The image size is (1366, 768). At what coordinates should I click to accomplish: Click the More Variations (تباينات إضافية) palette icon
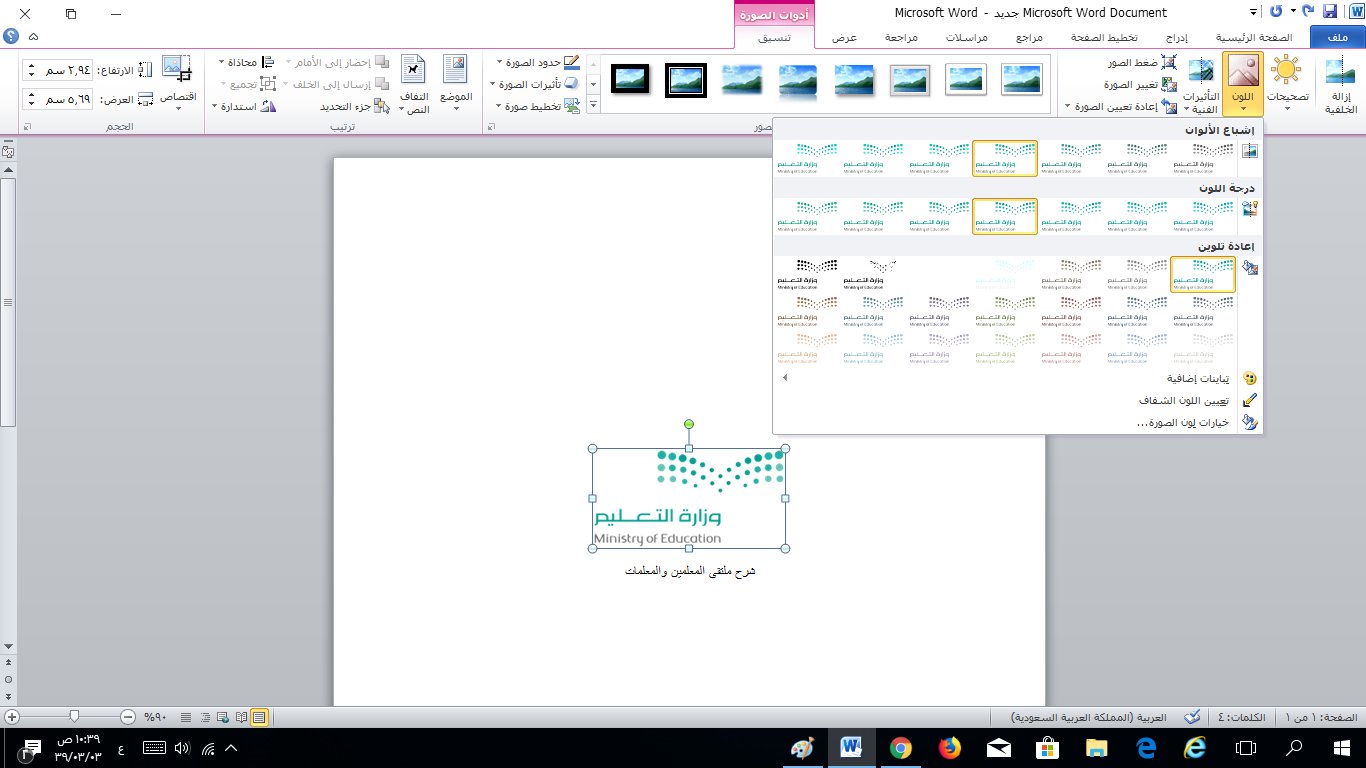coord(1249,379)
